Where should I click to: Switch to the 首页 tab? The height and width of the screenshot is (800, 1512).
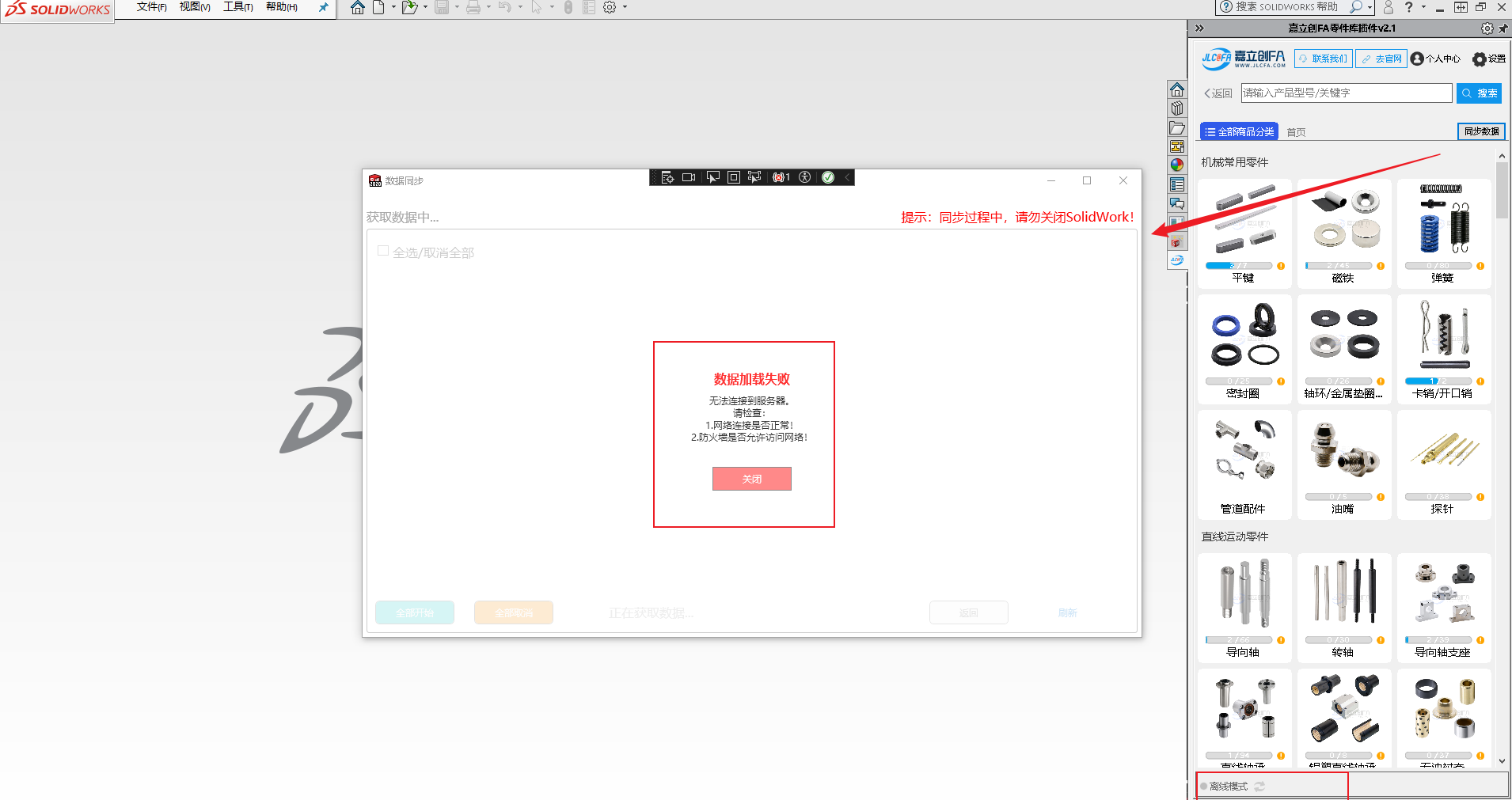[1296, 132]
